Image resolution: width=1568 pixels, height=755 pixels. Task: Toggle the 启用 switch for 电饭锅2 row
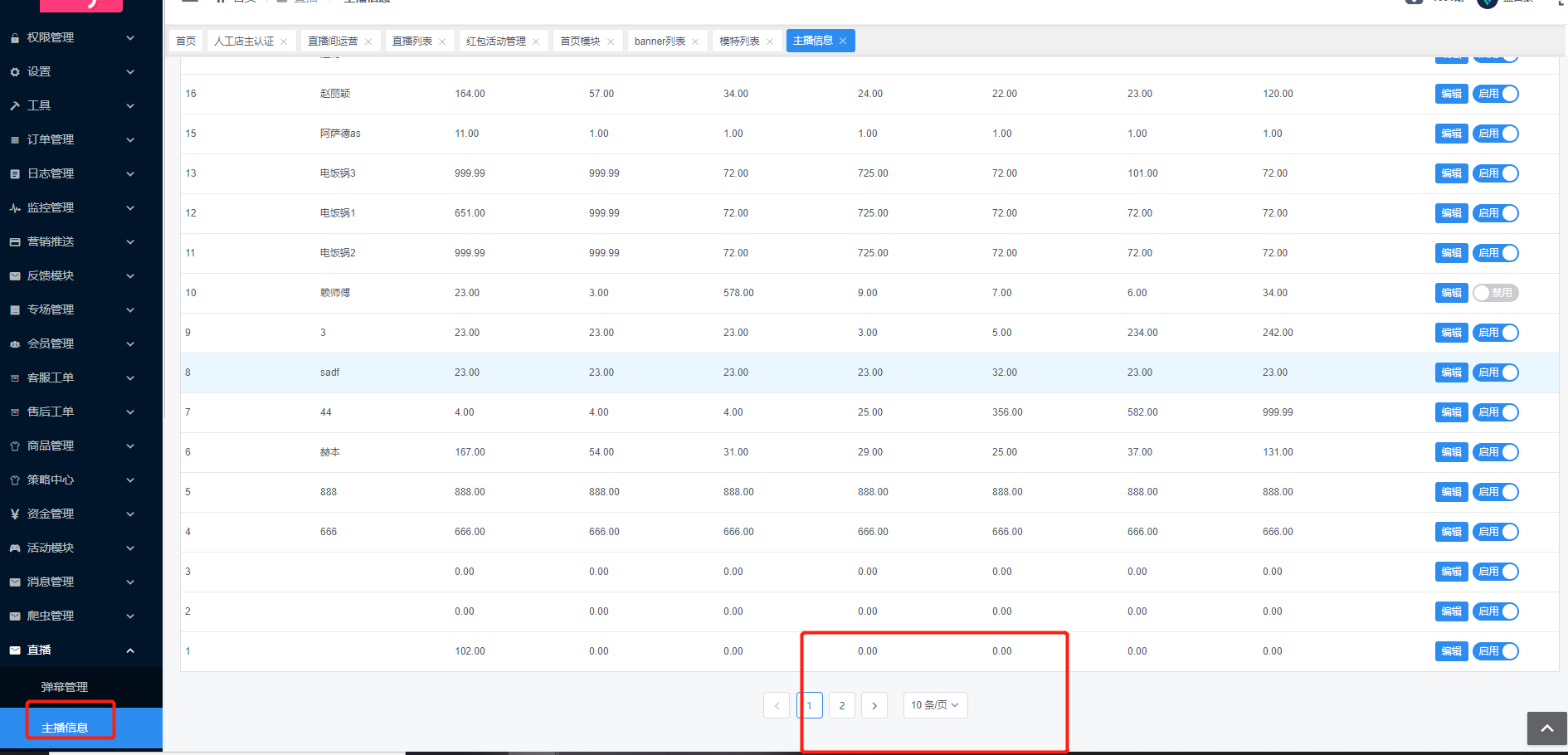1496,253
